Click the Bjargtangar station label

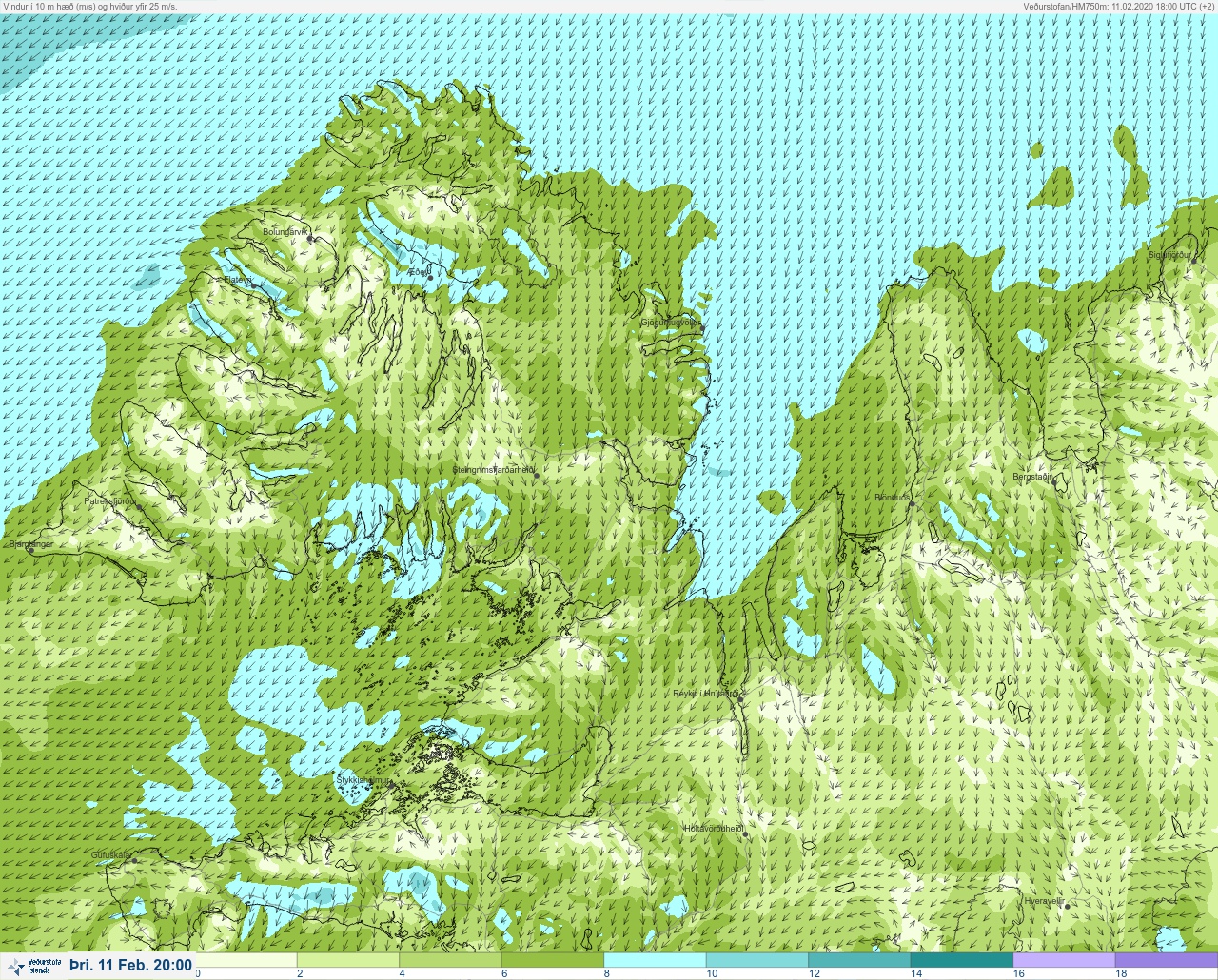click(x=31, y=544)
